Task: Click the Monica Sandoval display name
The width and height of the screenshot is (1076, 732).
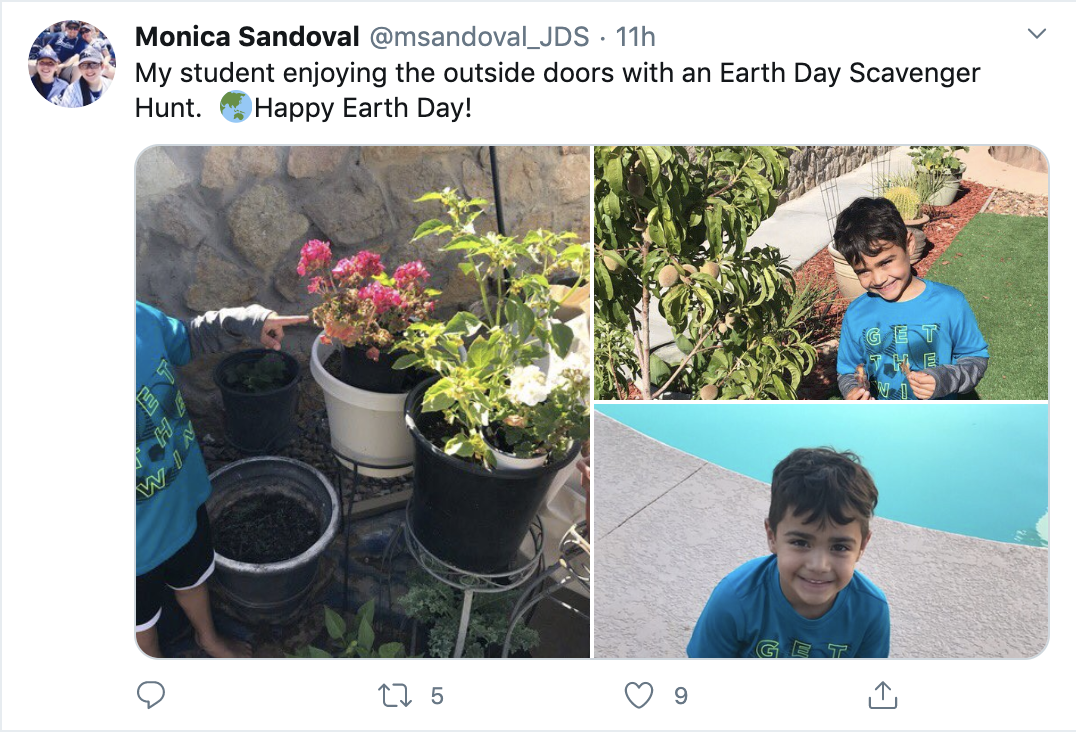Action: 247,37
